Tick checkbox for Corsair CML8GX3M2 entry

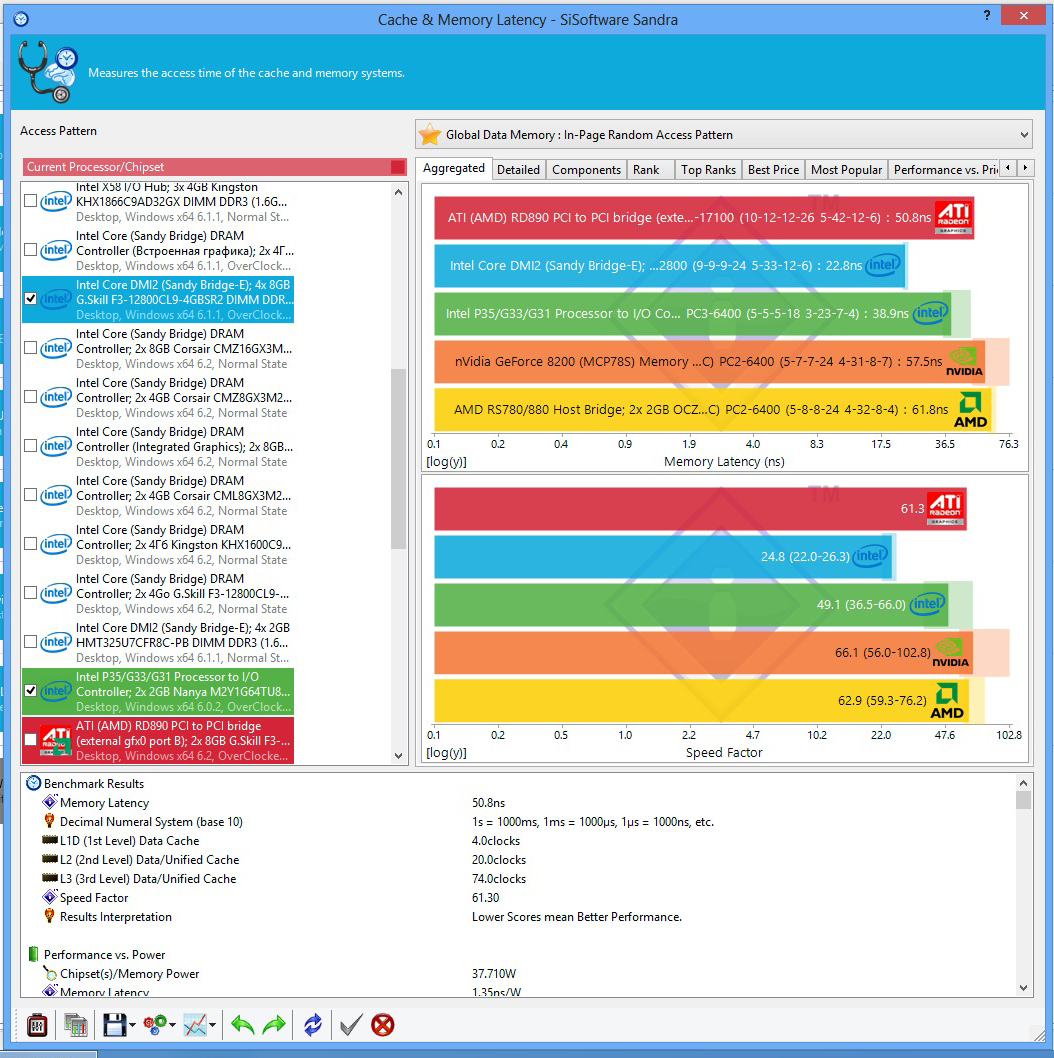(x=30, y=495)
